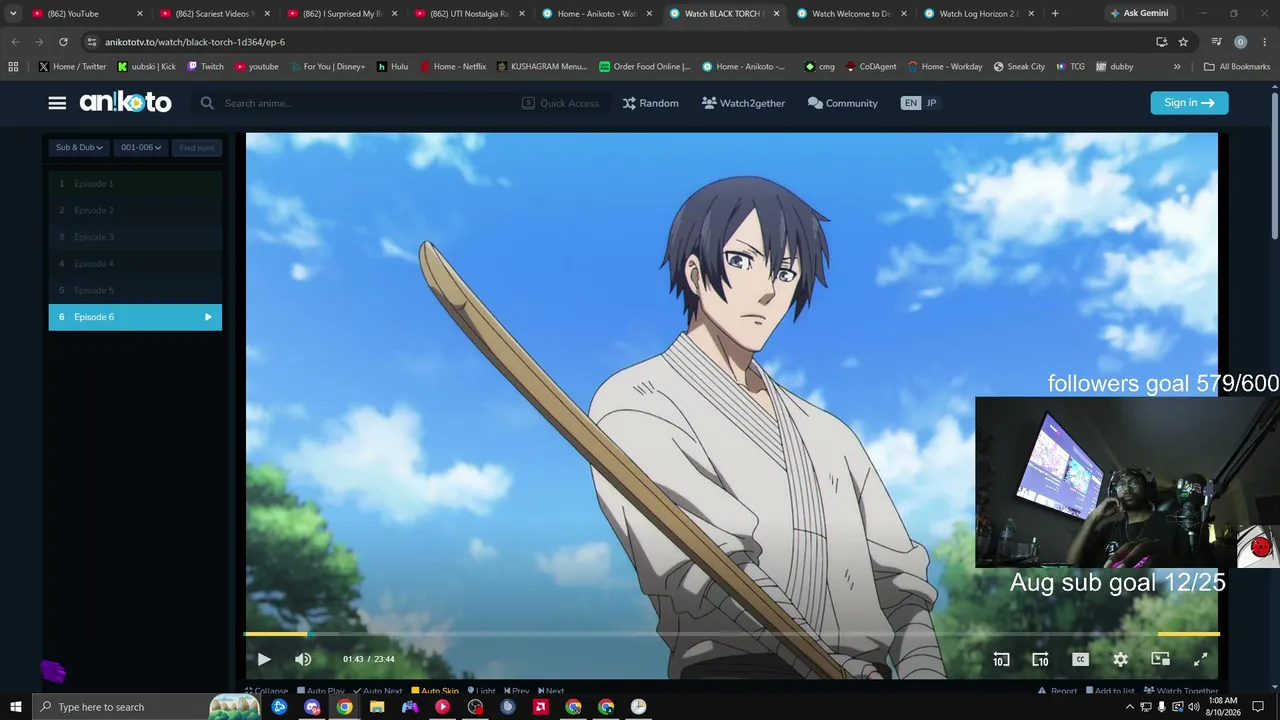Click Add to list
Image resolution: width=1280 pixels, height=720 pixels.
tap(1110, 691)
